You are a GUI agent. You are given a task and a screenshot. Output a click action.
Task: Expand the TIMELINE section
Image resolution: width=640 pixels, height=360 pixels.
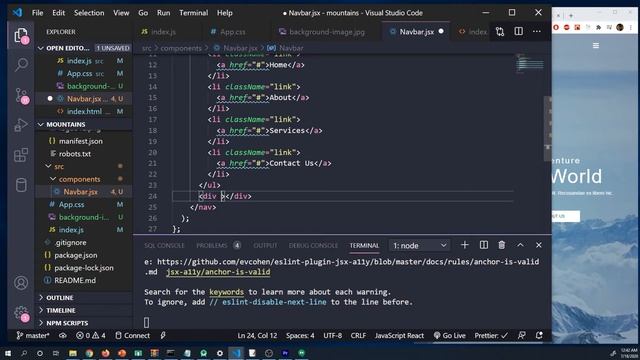(x=84, y=310)
